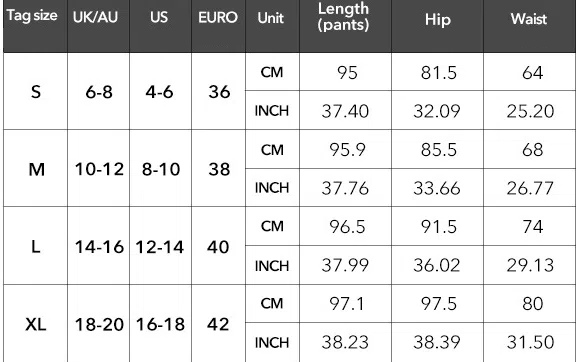Screen dimensions: 576x362
Task: Select the hip value 97.5
Action: coord(439,304)
